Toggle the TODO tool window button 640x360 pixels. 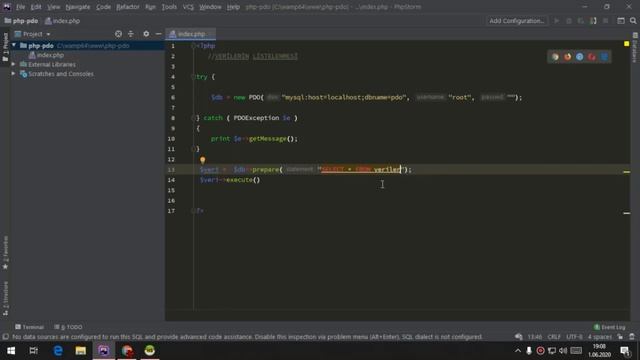pyautogui.click(x=69, y=327)
